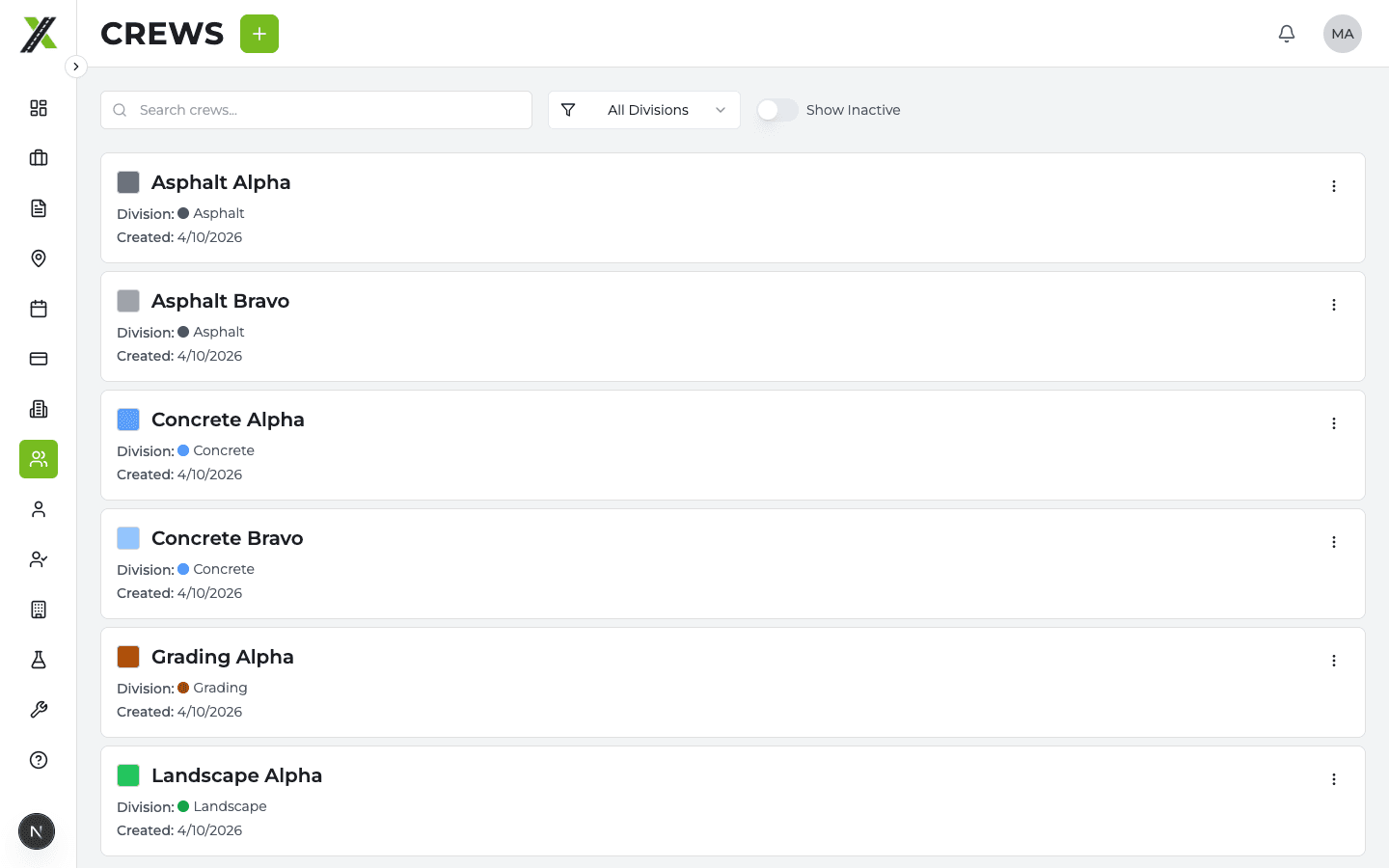Open the three-dot menu for Concrete Bravo

coord(1334,542)
